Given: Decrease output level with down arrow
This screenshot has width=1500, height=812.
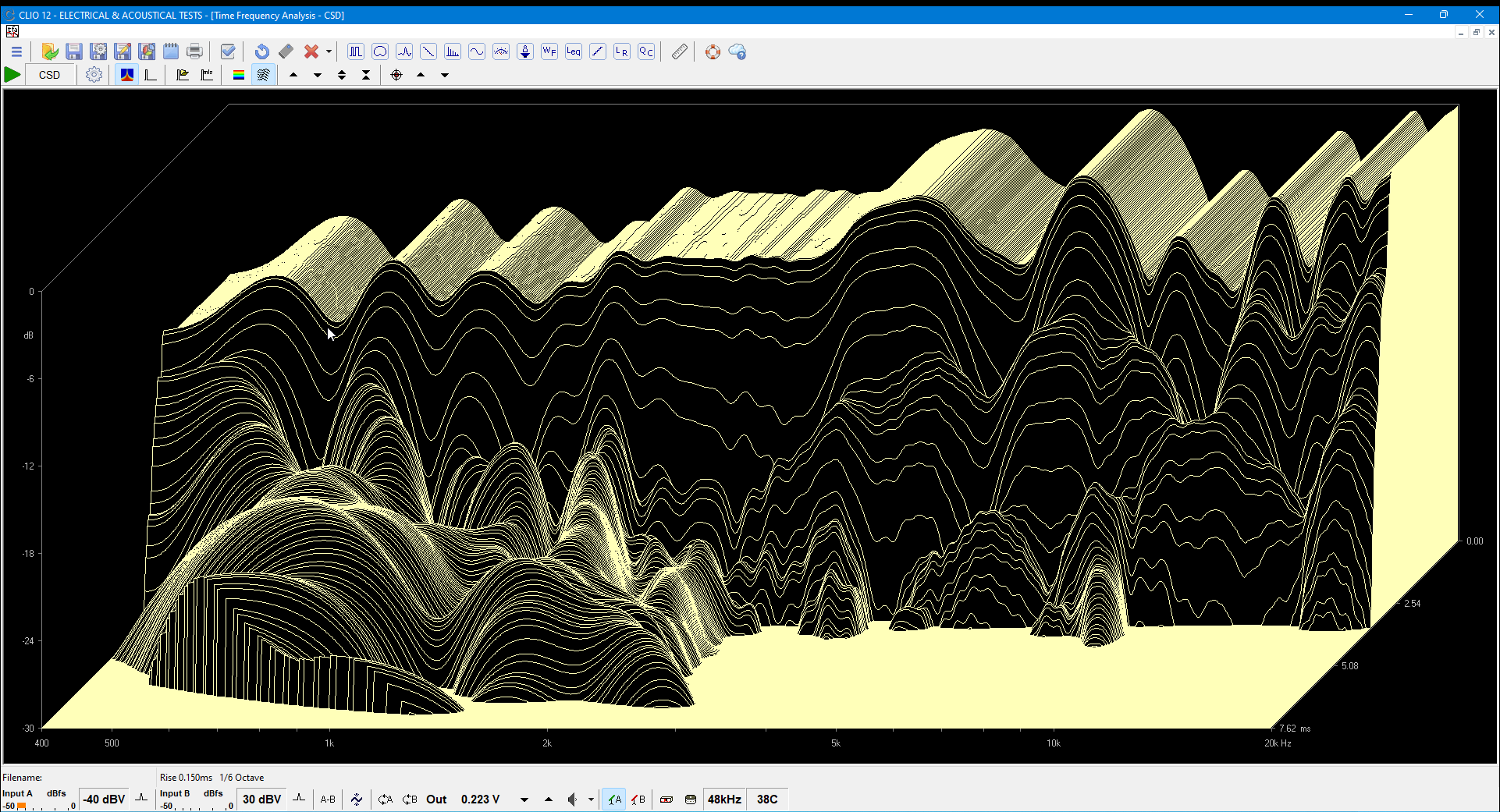Looking at the screenshot, I should click(524, 800).
